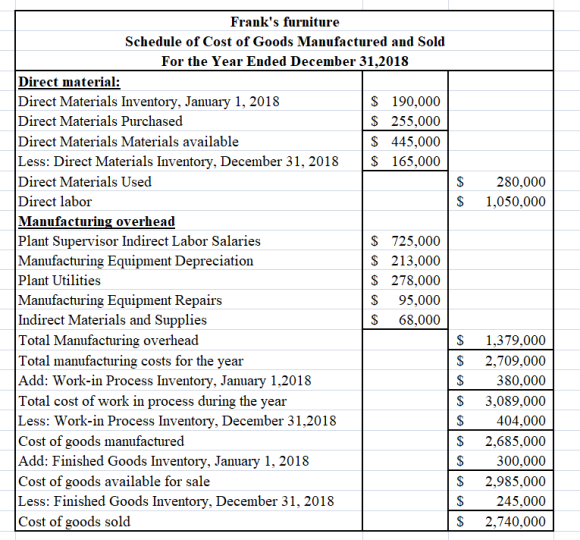This screenshot has height=540, width=580.
Task: Select the "For the Year Ended December 31,2018" cell
Action: tap(284, 61)
